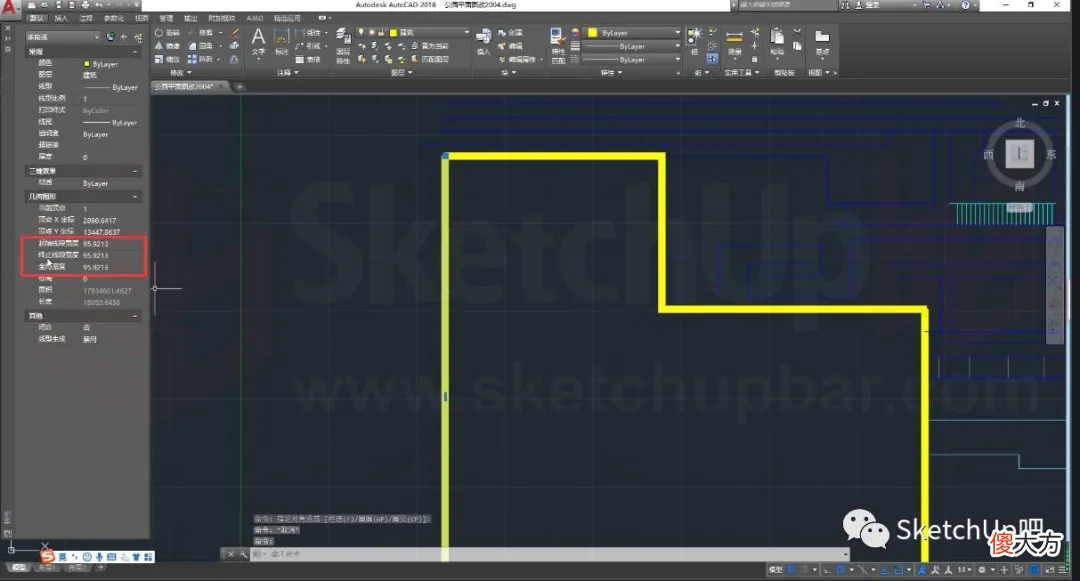This screenshot has height=581, width=1080.
Task: Click the Help question mark icon
Action: pyautogui.click(x=965, y=5)
